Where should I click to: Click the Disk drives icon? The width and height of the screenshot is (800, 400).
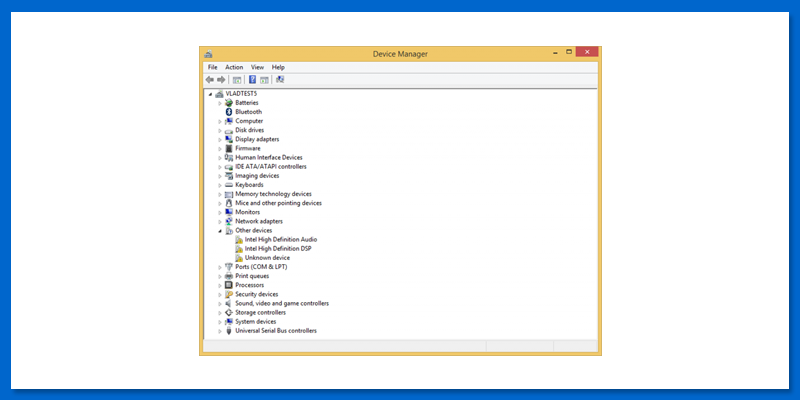click(229, 130)
